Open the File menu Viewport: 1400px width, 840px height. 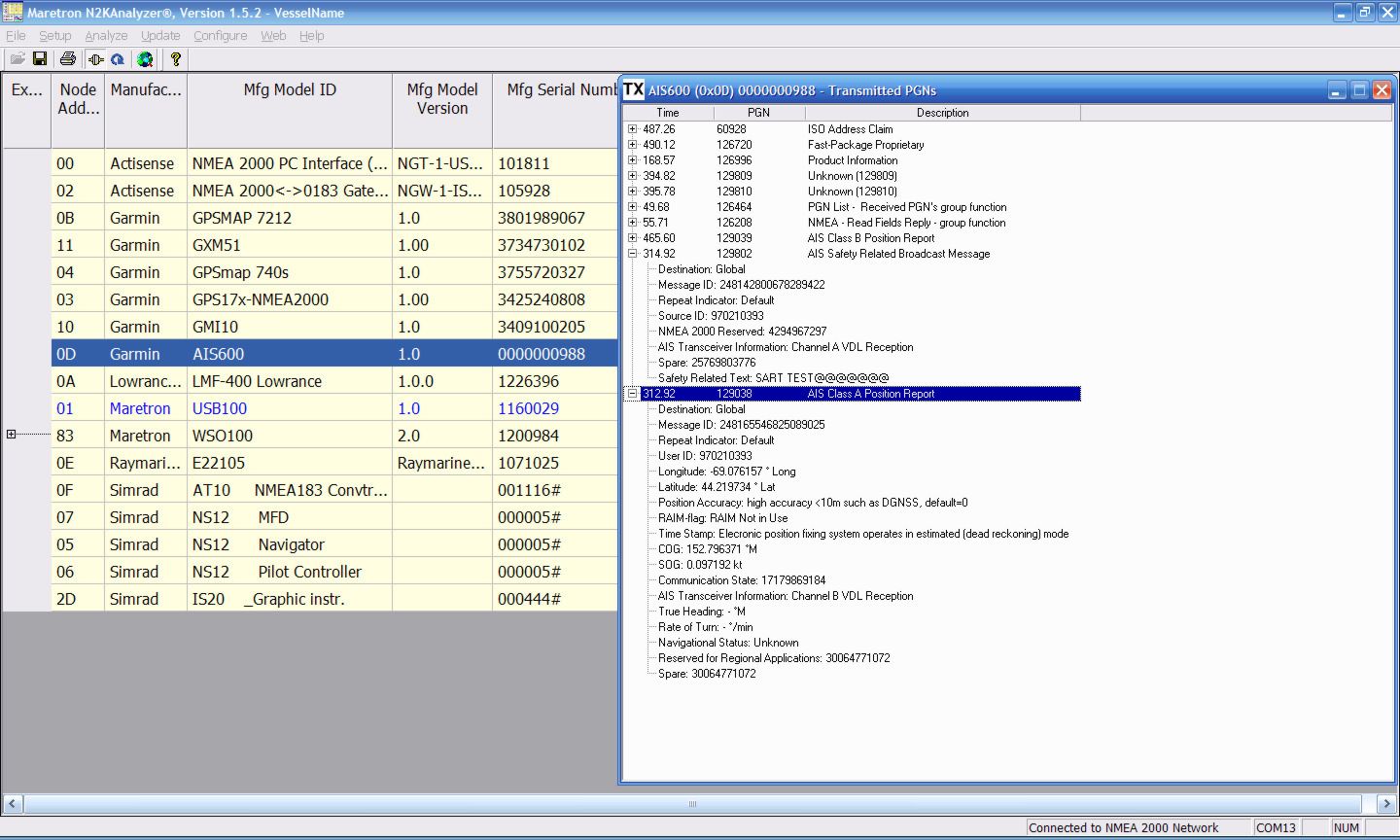pos(16,36)
